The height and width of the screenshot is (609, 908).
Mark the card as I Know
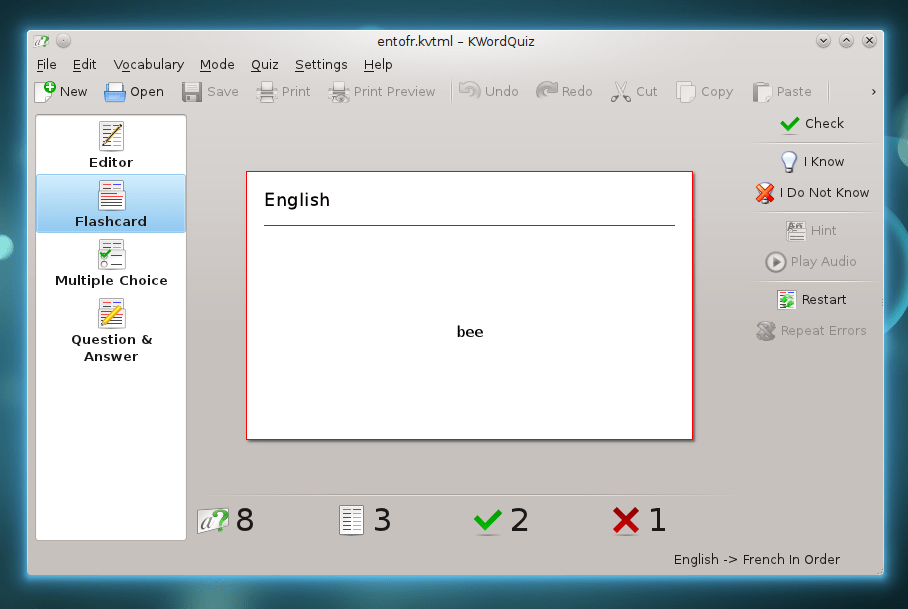pos(812,162)
